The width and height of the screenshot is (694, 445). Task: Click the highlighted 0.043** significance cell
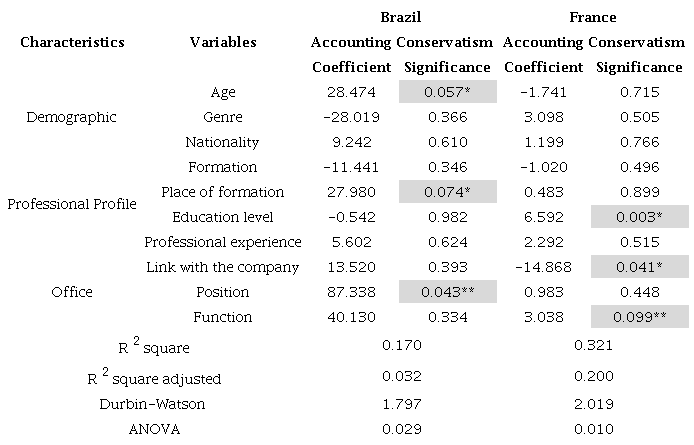pos(448,292)
